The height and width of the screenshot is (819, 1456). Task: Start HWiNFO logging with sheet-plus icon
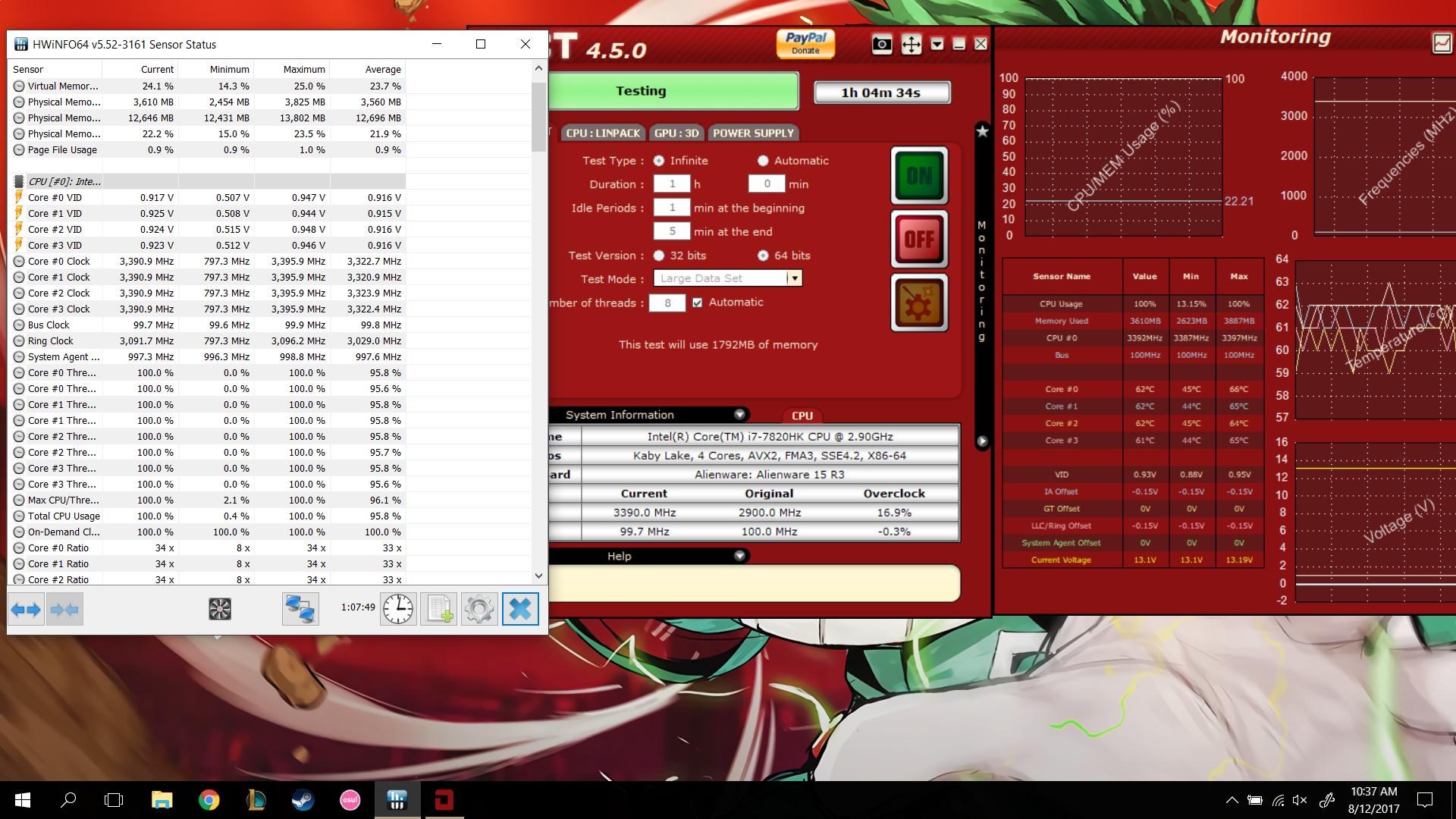[x=439, y=609]
